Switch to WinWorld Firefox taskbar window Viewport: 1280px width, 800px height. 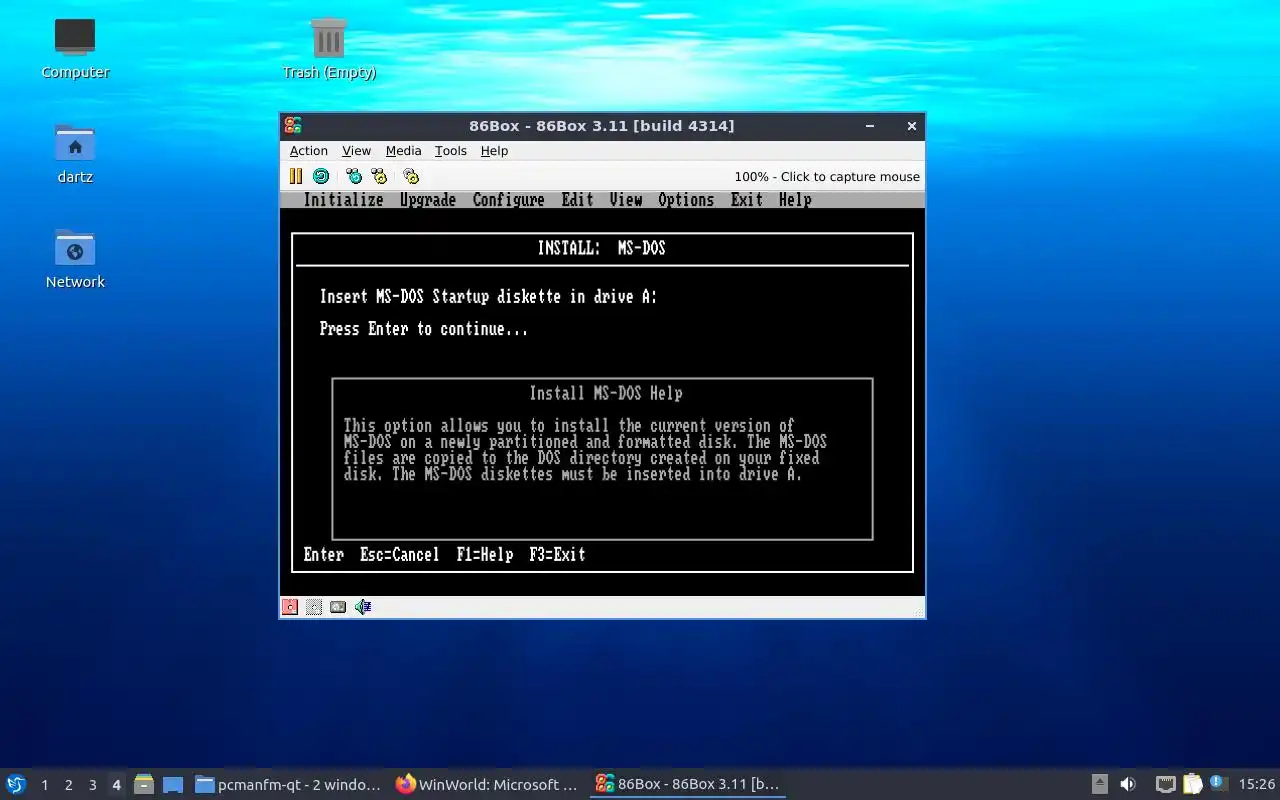coord(487,784)
